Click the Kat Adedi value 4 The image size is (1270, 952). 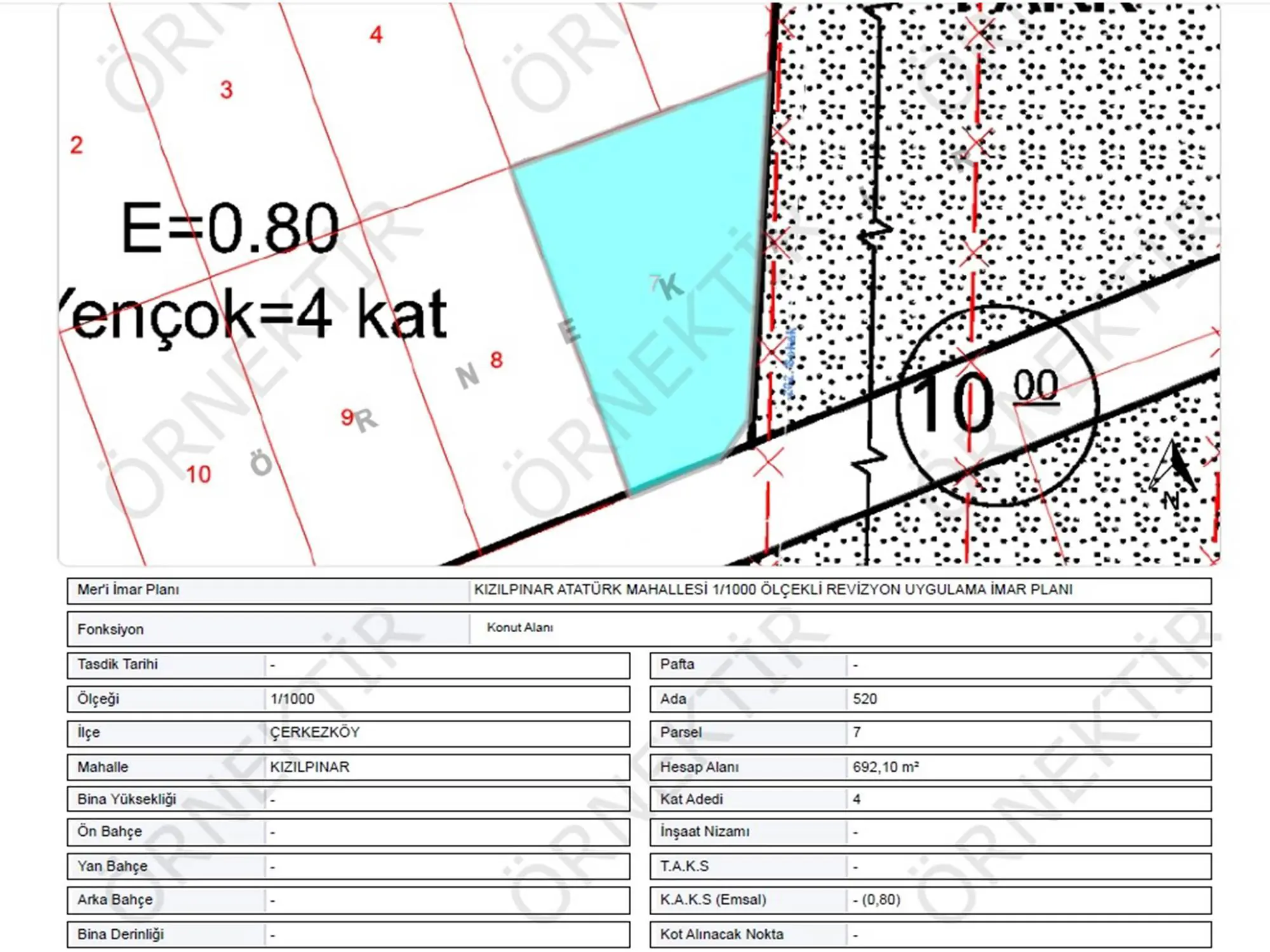857,799
